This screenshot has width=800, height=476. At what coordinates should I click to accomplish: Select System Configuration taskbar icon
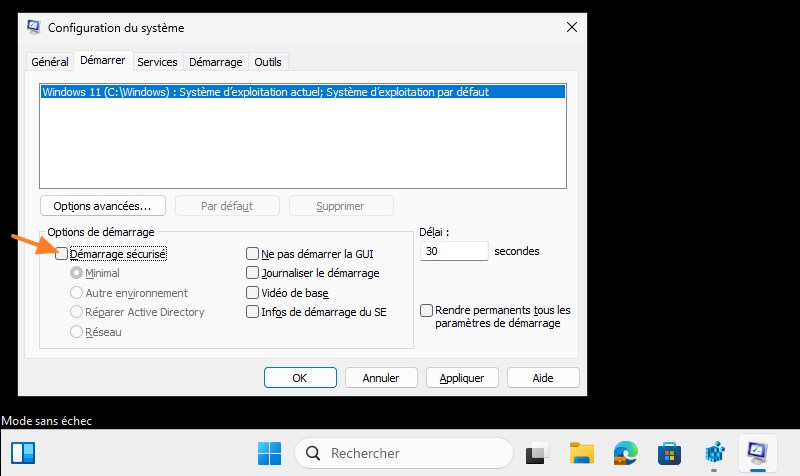coord(758,452)
